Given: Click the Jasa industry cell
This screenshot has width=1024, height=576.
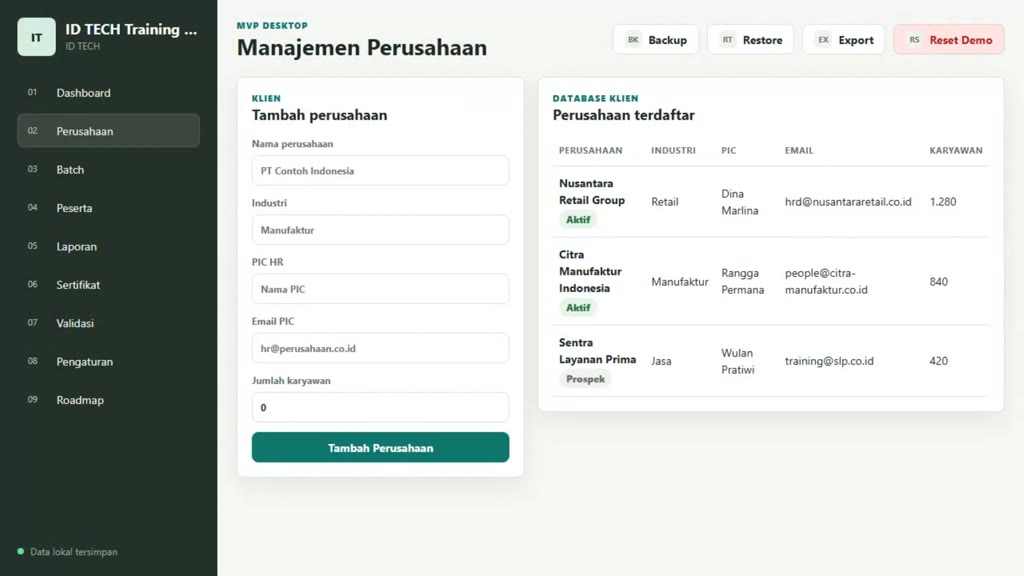Looking at the screenshot, I should [x=661, y=360].
